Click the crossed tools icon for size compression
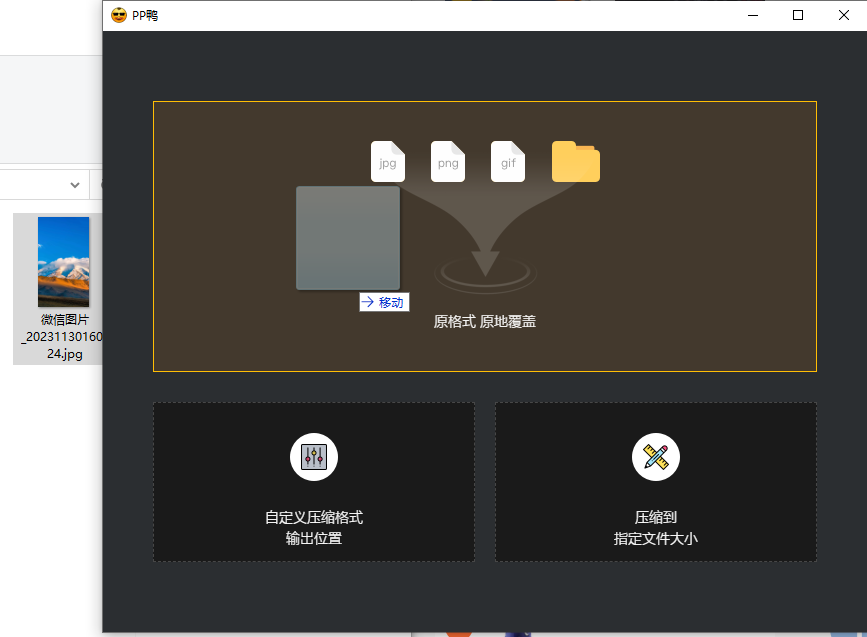Screen dimensions: 867x637 tap(655, 457)
